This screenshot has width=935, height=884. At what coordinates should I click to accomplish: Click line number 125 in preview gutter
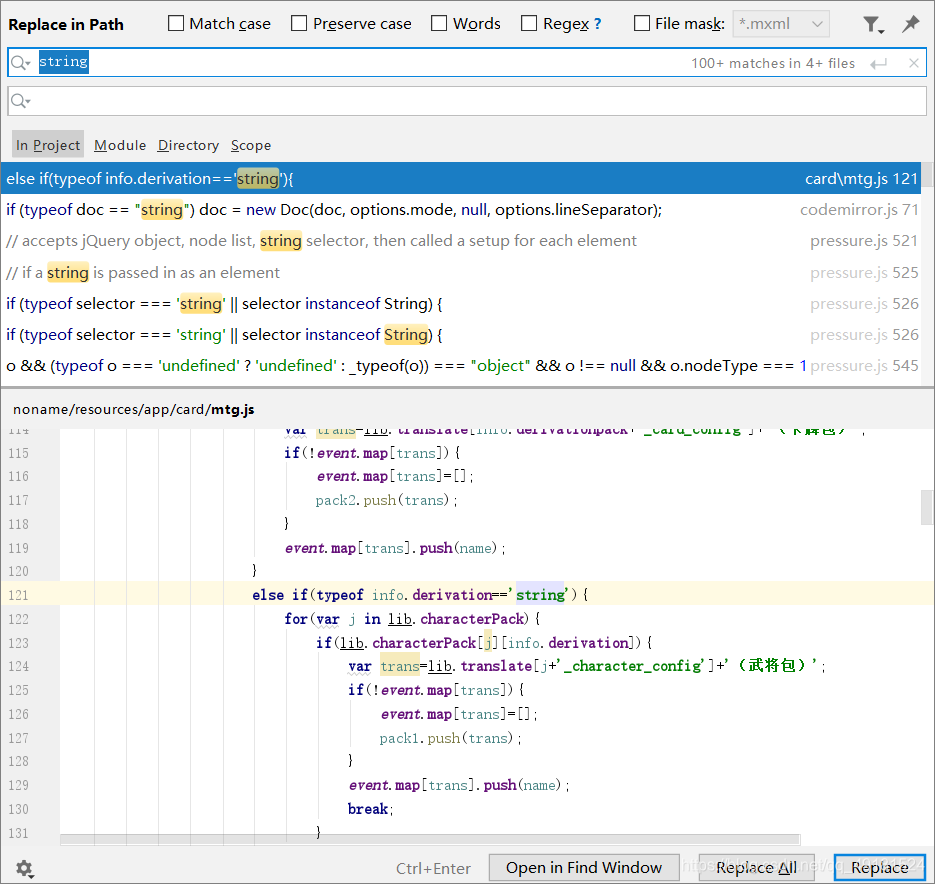coord(18,690)
